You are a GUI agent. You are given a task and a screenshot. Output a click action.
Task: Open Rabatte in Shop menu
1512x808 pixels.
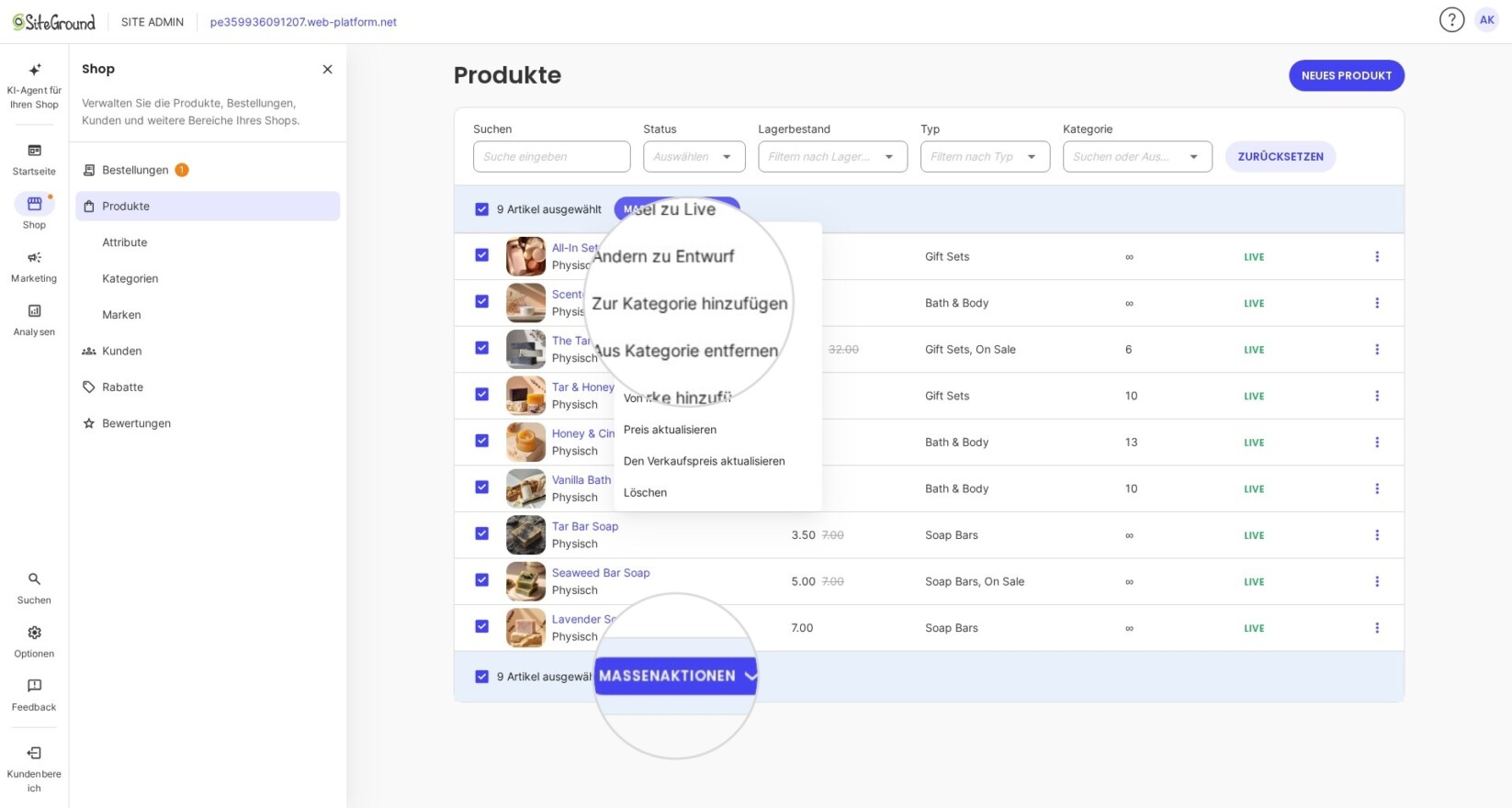(122, 387)
